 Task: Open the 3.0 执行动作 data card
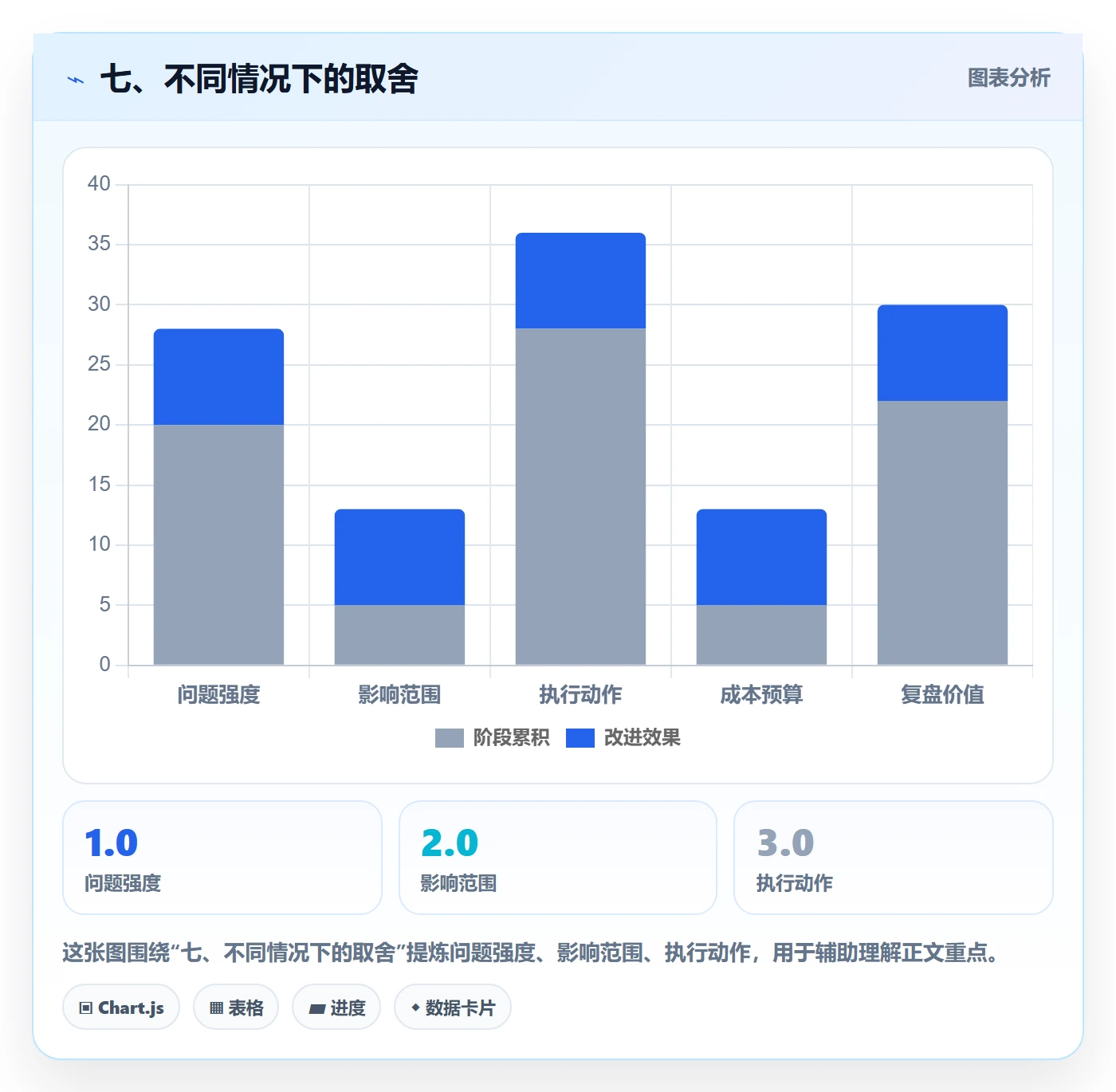[894, 858]
